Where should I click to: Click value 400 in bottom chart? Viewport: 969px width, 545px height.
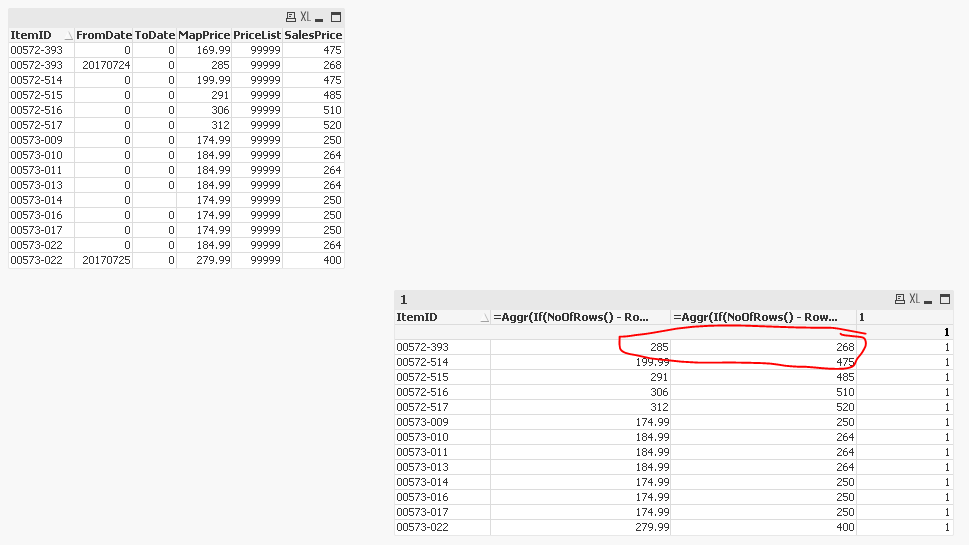click(763, 527)
